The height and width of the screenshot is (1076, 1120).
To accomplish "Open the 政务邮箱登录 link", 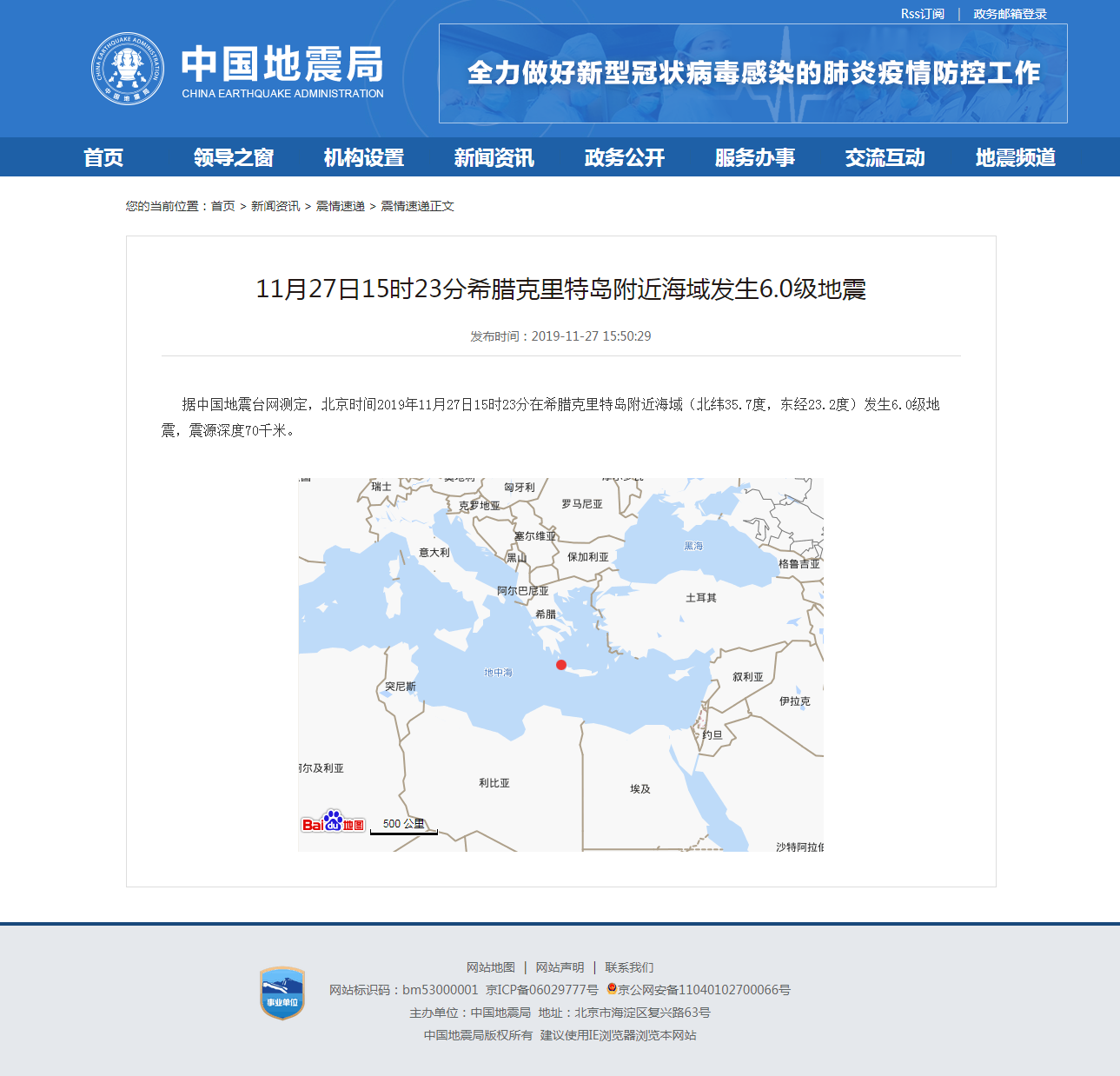I will tap(1010, 14).
